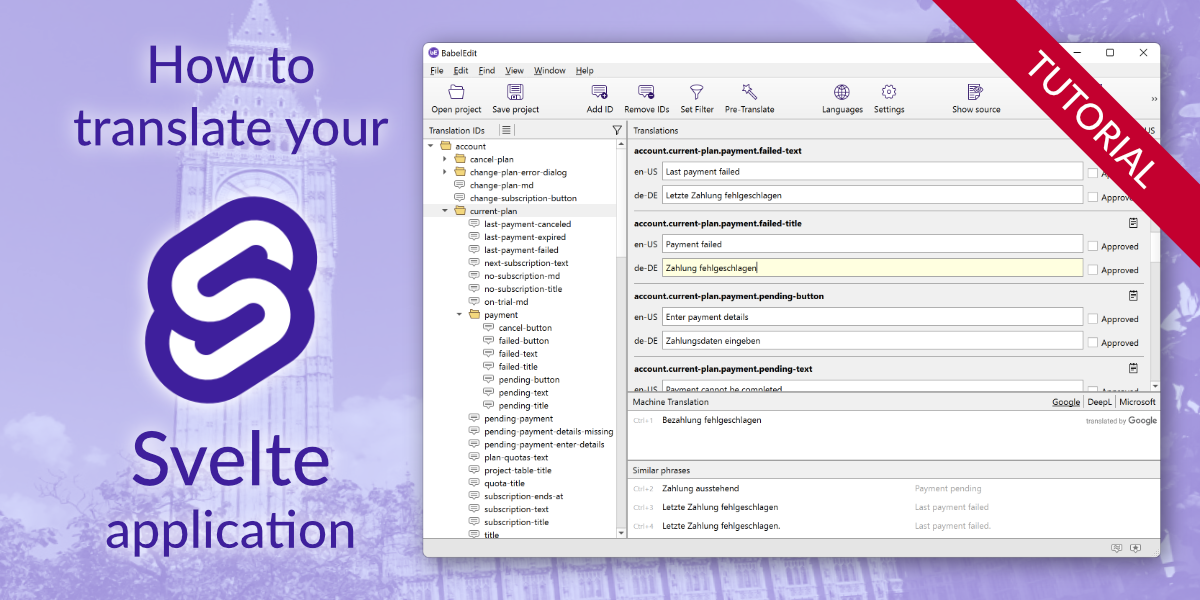Save the project via toolbar

point(515,98)
